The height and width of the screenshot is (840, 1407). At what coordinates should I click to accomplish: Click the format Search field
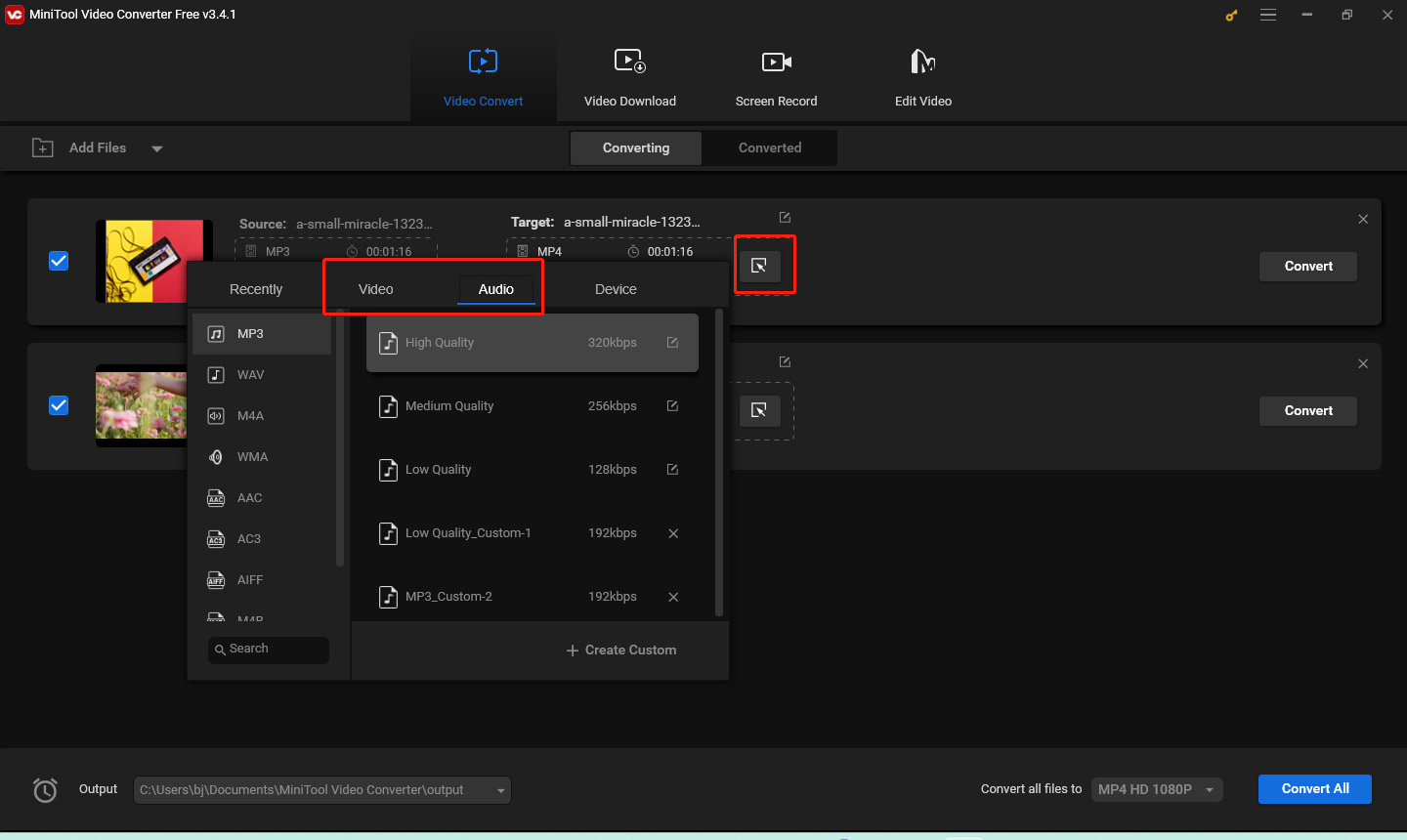click(269, 650)
